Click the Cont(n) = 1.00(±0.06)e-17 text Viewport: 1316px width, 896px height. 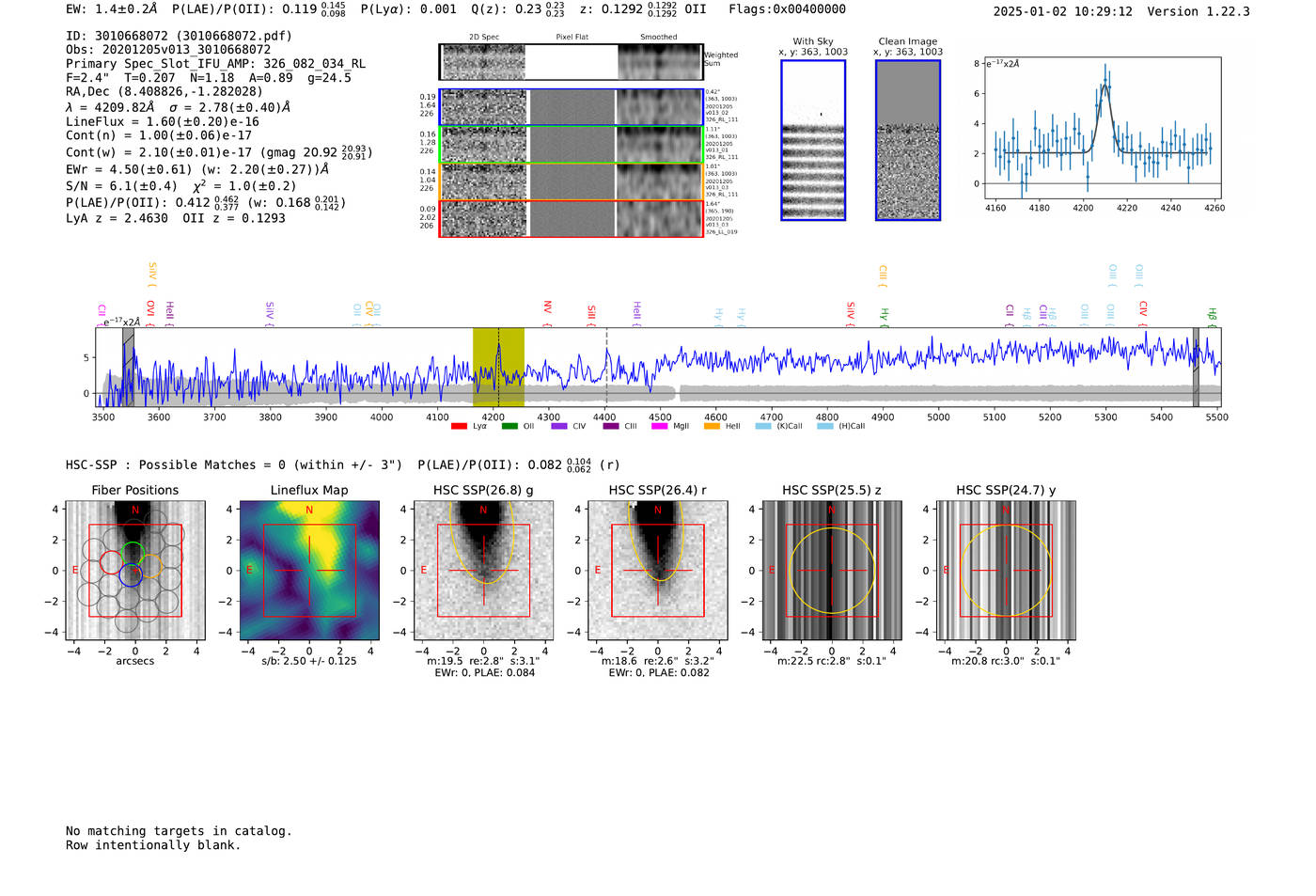pos(159,135)
